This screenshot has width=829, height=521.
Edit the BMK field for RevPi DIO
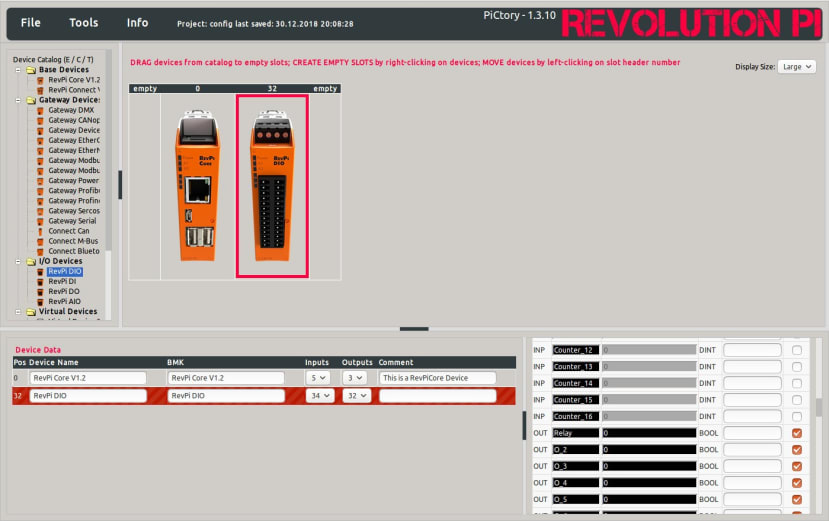[x=226, y=396]
